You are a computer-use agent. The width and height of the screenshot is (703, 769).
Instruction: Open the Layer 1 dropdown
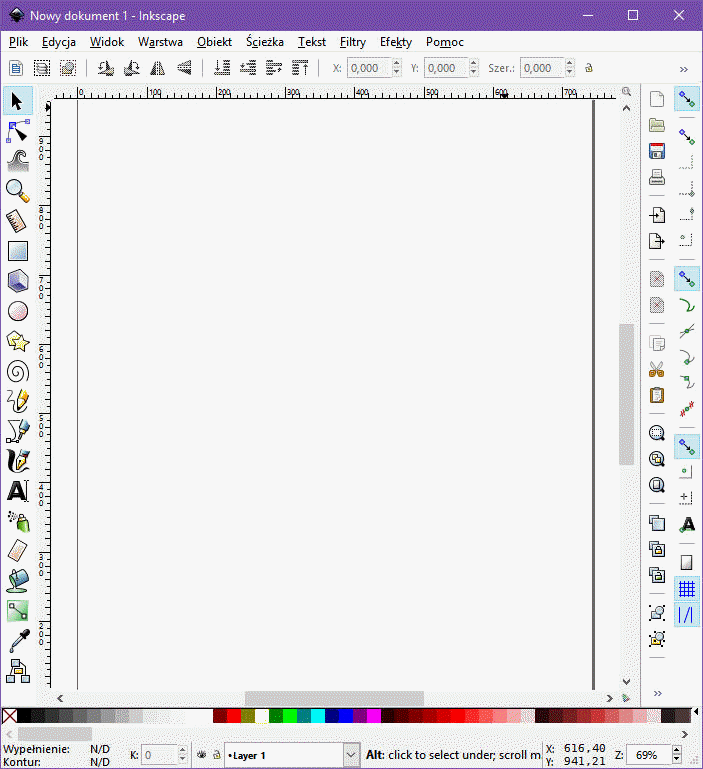[x=351, y=755]
